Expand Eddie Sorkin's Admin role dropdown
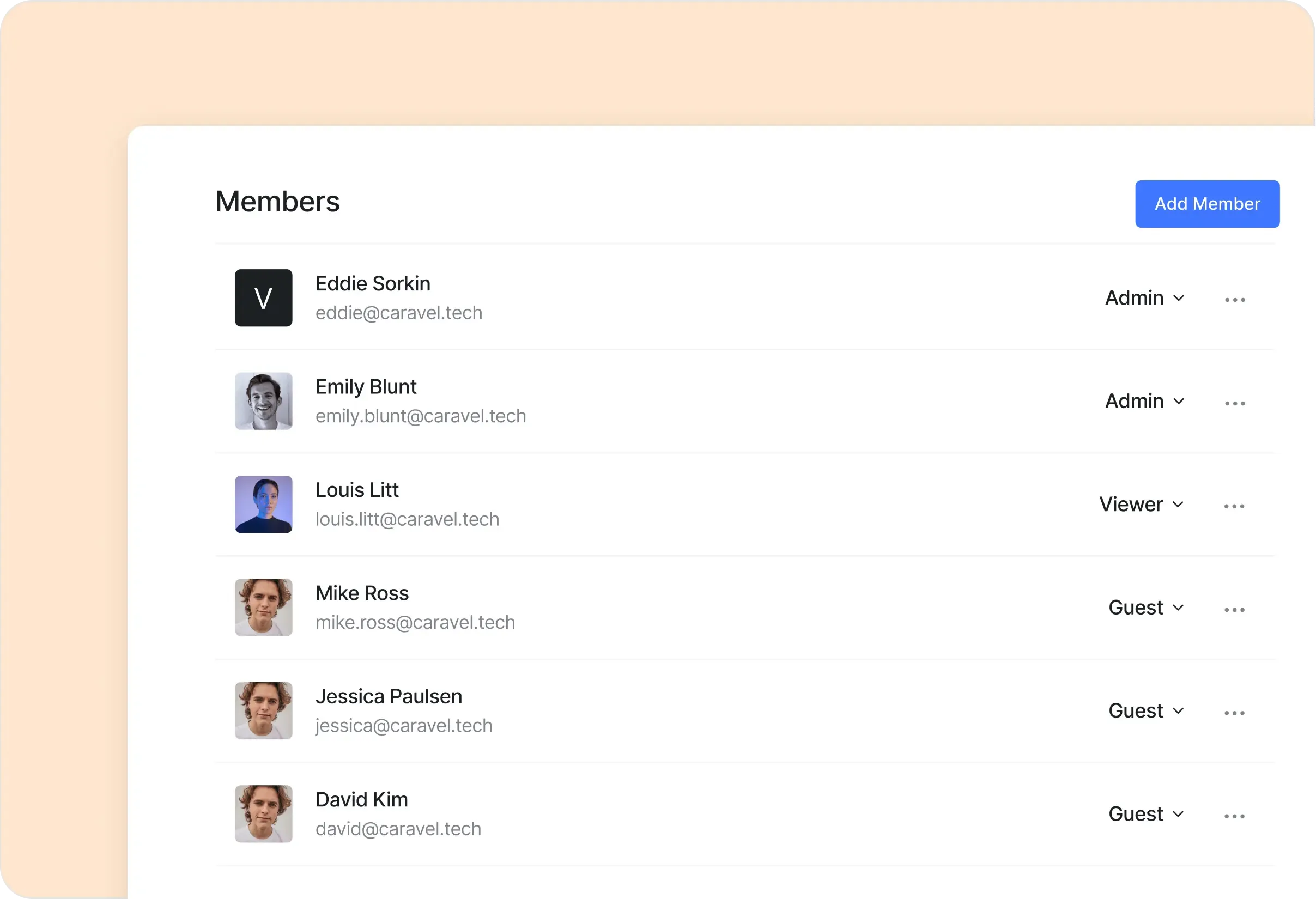Viewport: 1316px width, 899px height. (1144, 298)
